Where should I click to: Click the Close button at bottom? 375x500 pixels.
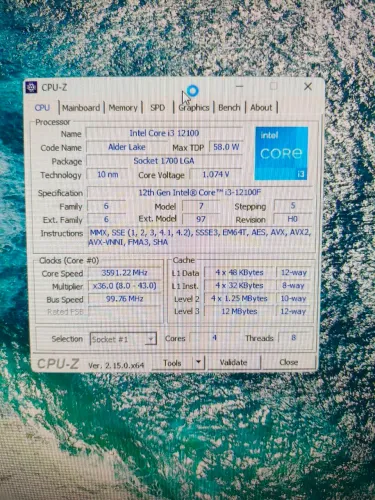(x=289, y=362)
